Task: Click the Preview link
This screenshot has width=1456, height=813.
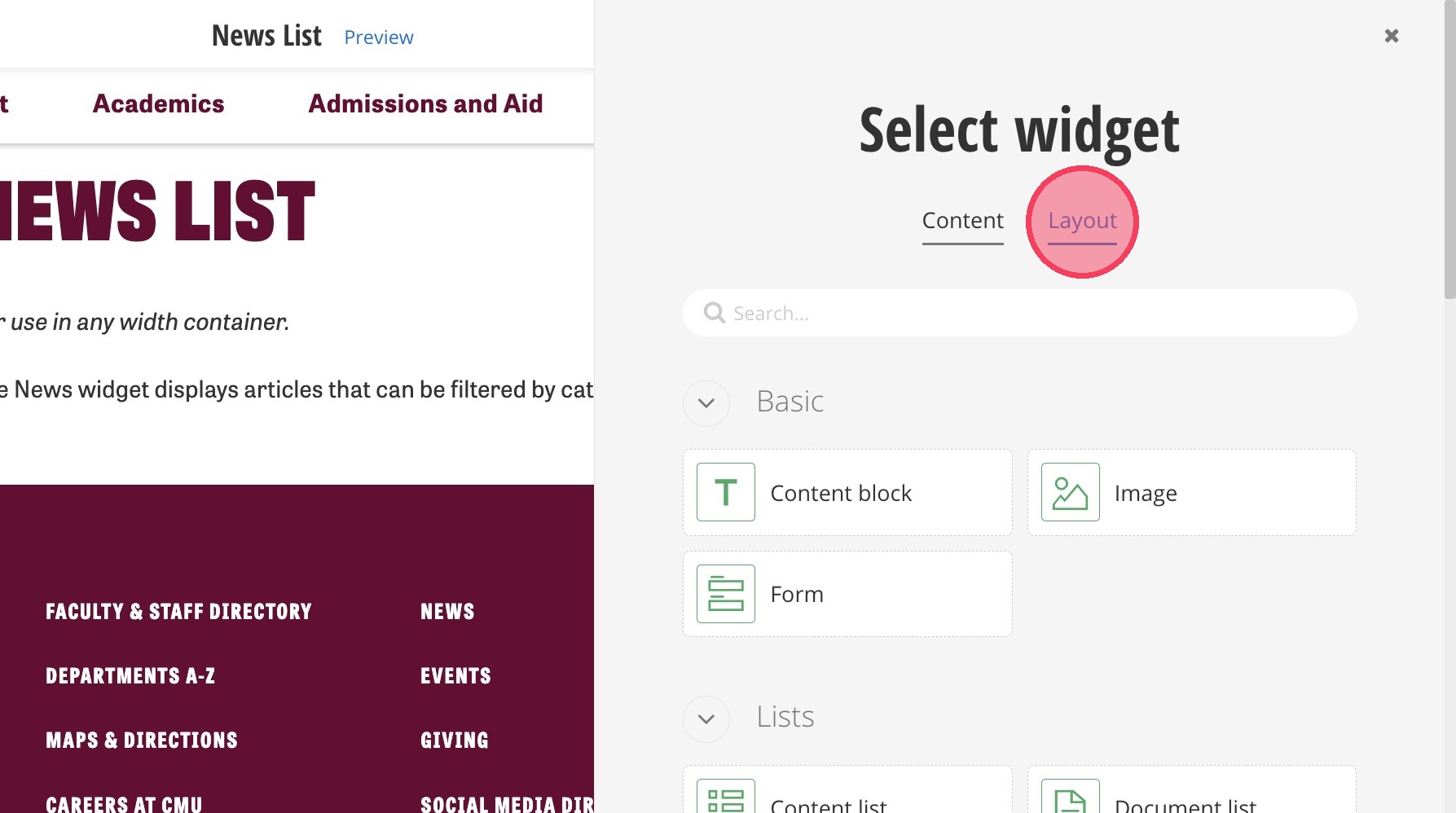Action: tap(379, 37)
